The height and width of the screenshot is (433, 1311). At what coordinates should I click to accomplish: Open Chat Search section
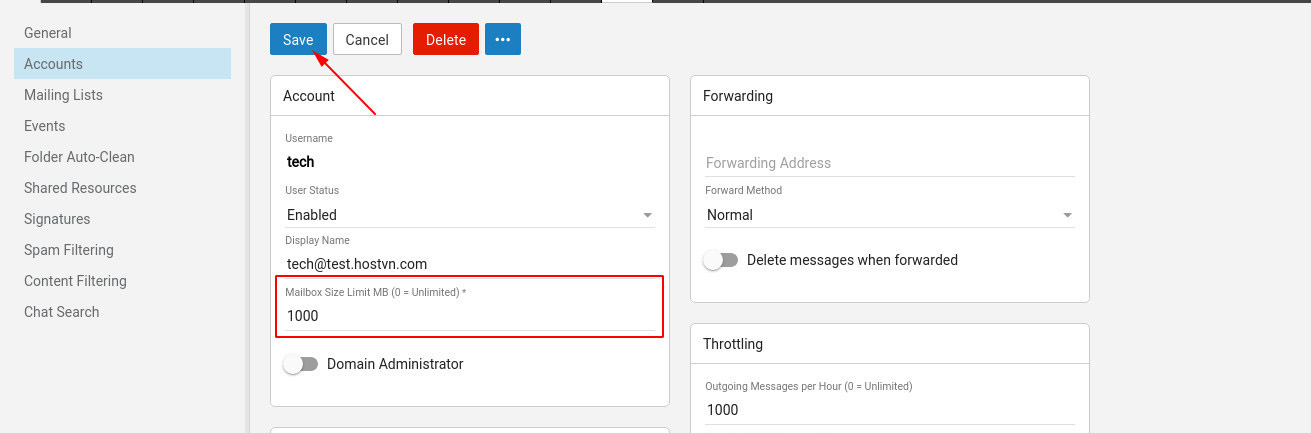point(62,312)
